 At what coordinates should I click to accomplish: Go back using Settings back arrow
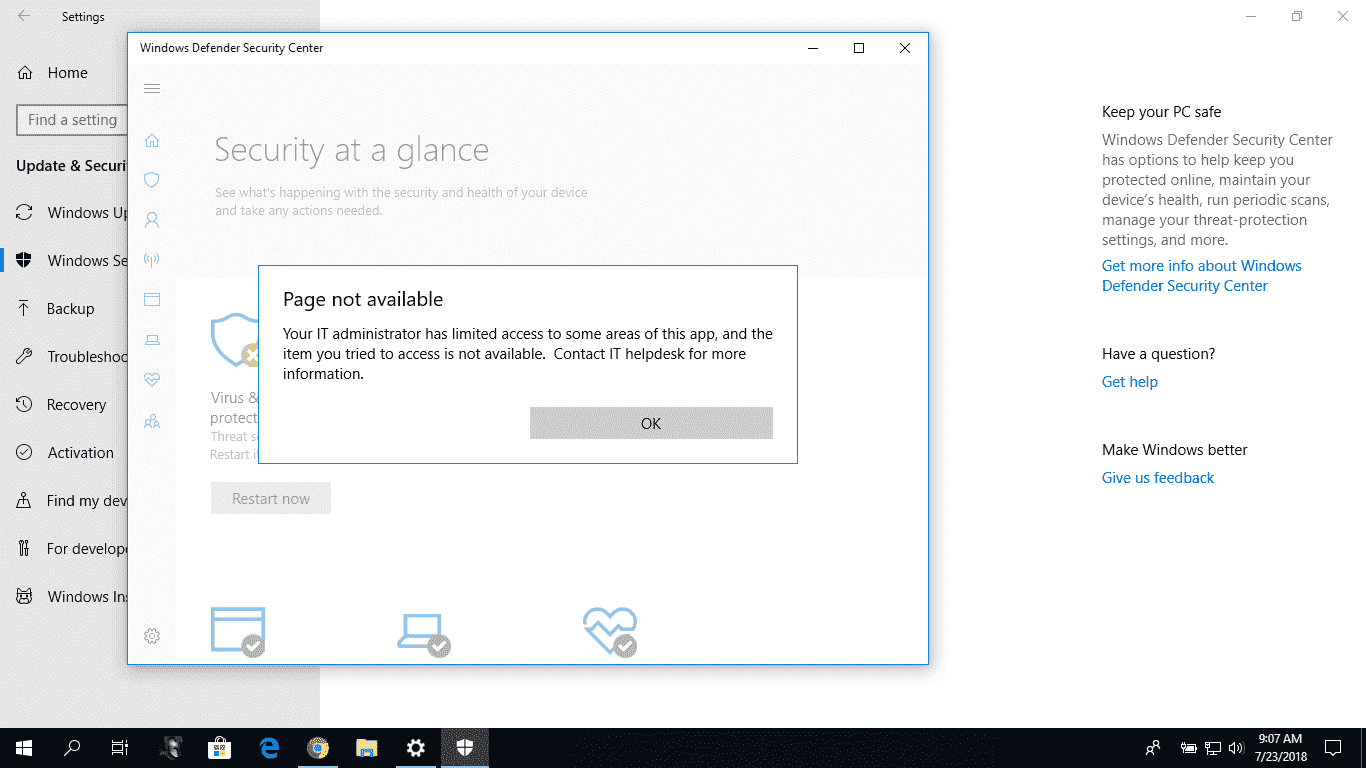click(x=23, y=16)
